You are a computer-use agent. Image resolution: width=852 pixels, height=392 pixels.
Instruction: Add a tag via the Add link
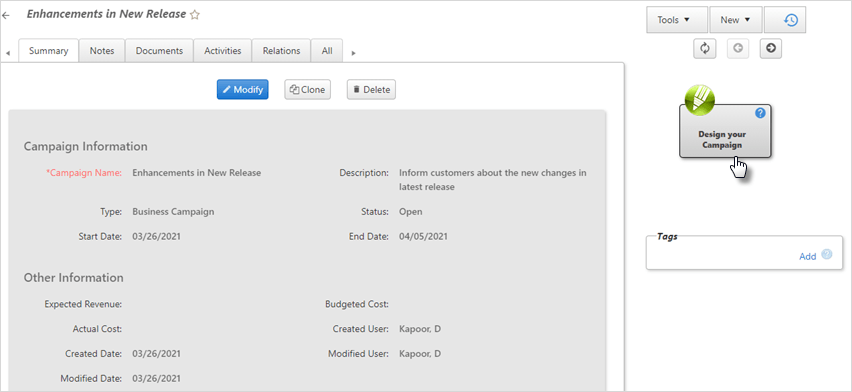pos(807,257)
